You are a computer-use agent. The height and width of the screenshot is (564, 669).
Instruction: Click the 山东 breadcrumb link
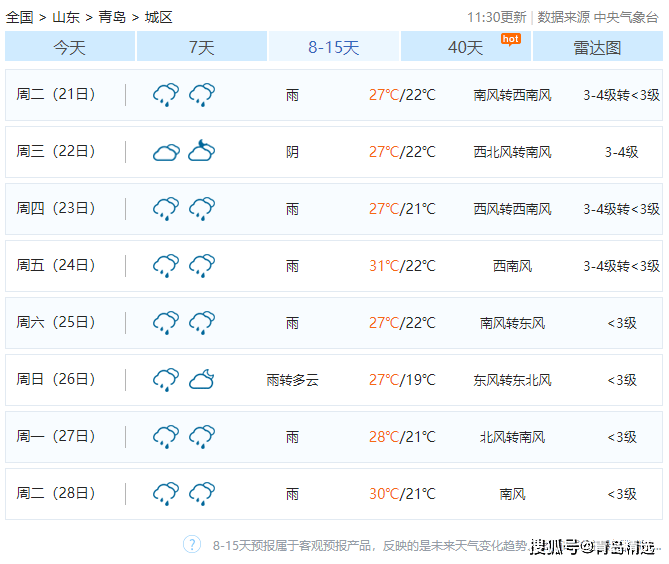66,17
